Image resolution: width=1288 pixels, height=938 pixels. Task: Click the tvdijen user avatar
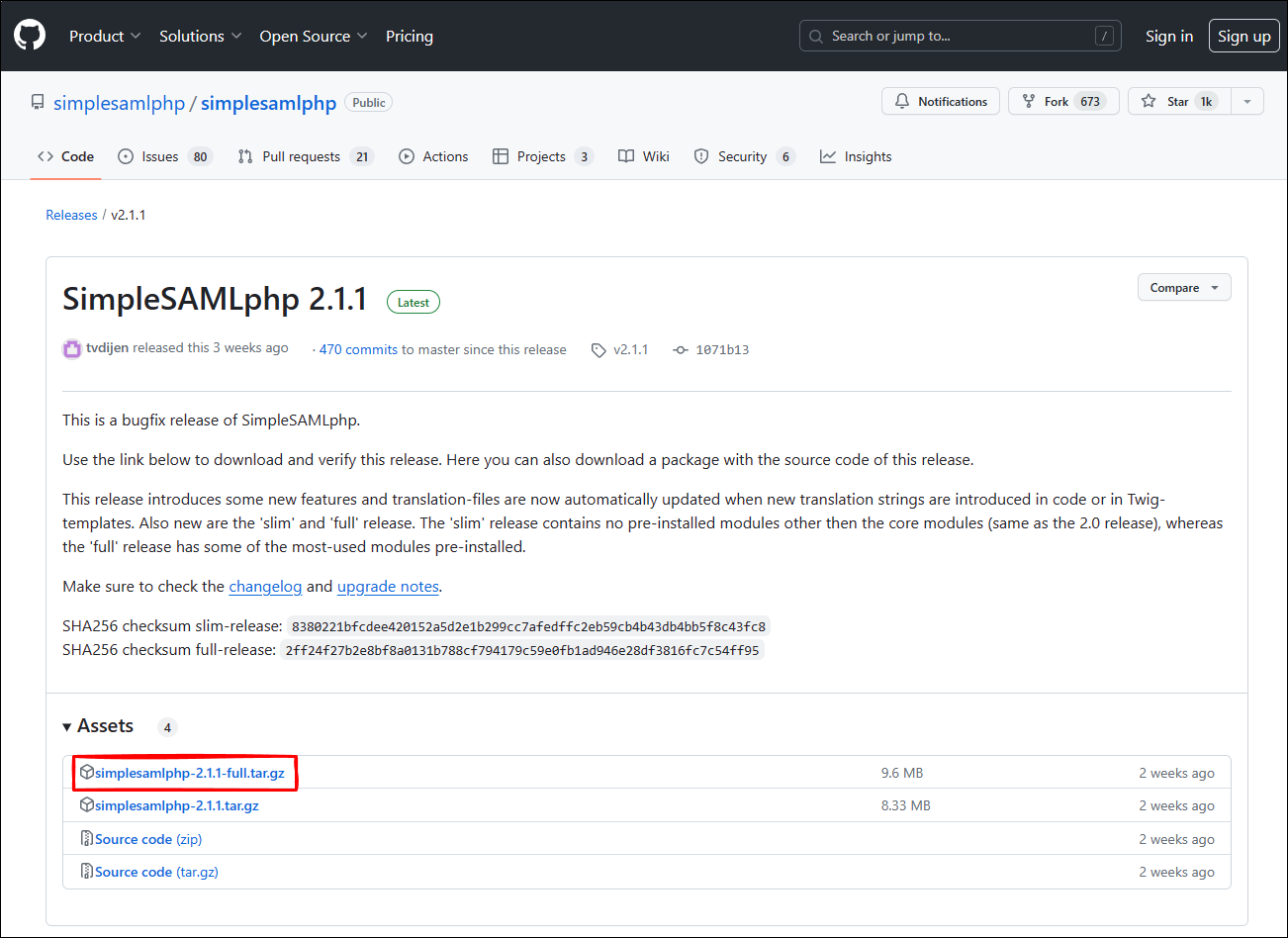point(72,348)
